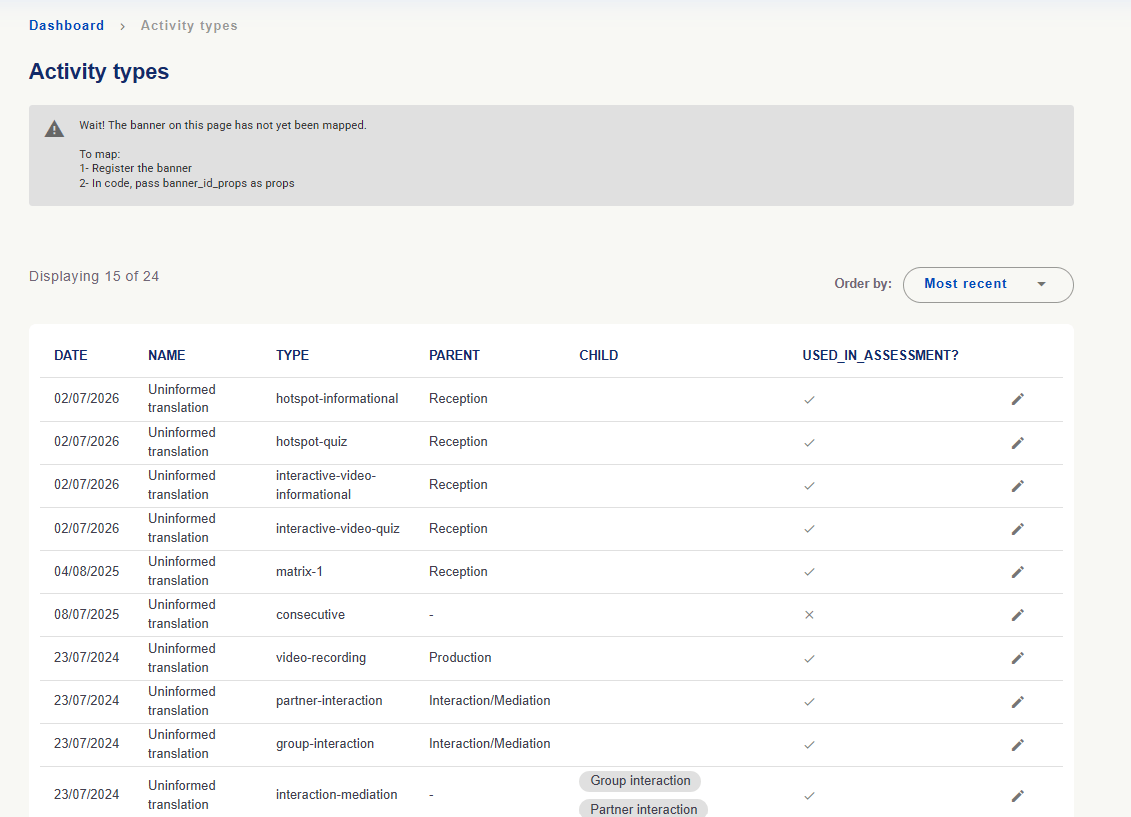Click the Production parent cell
The height and width of the screenshot is (817, 1131).
pyautogui.click(x=460, y=658)
